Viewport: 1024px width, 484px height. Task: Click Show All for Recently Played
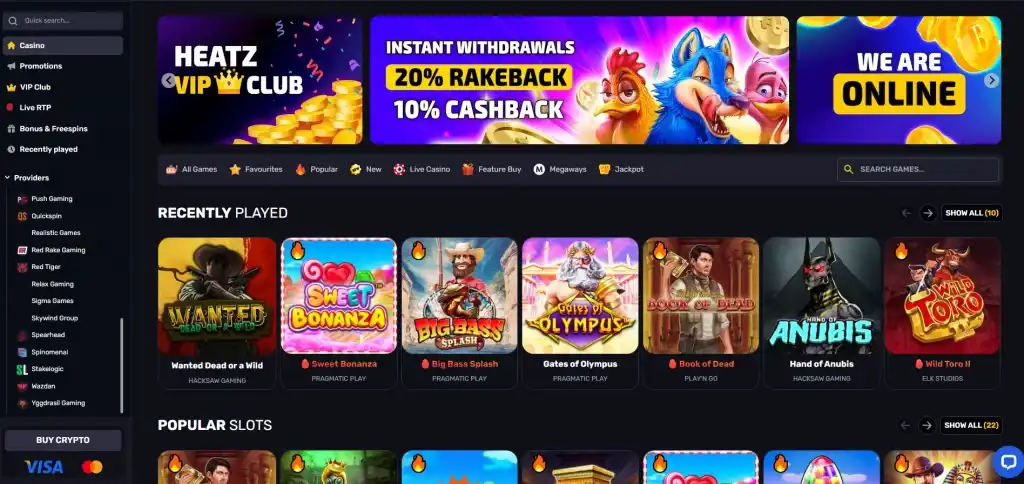972,213
